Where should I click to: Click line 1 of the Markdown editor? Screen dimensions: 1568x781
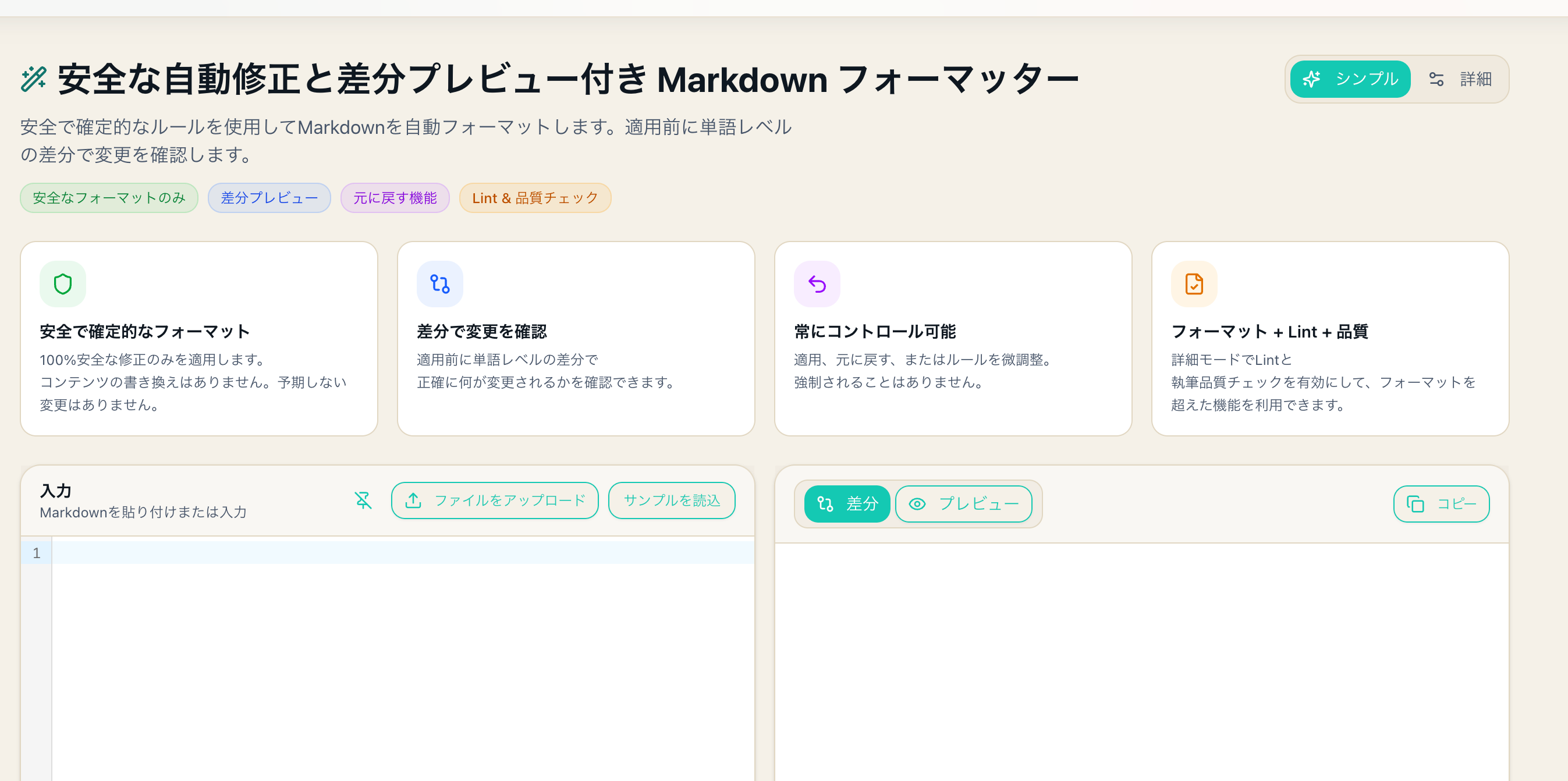(x=402, y=553)
